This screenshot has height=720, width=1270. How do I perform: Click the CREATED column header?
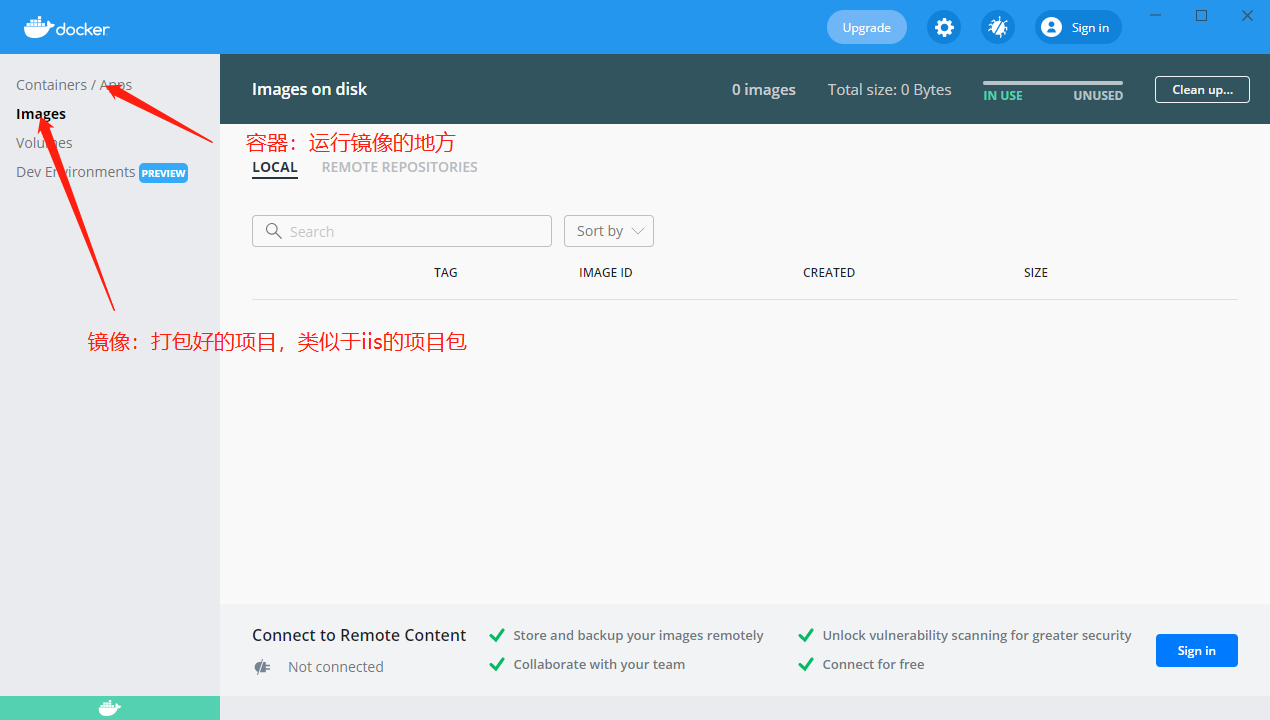(x=829, y=272)
